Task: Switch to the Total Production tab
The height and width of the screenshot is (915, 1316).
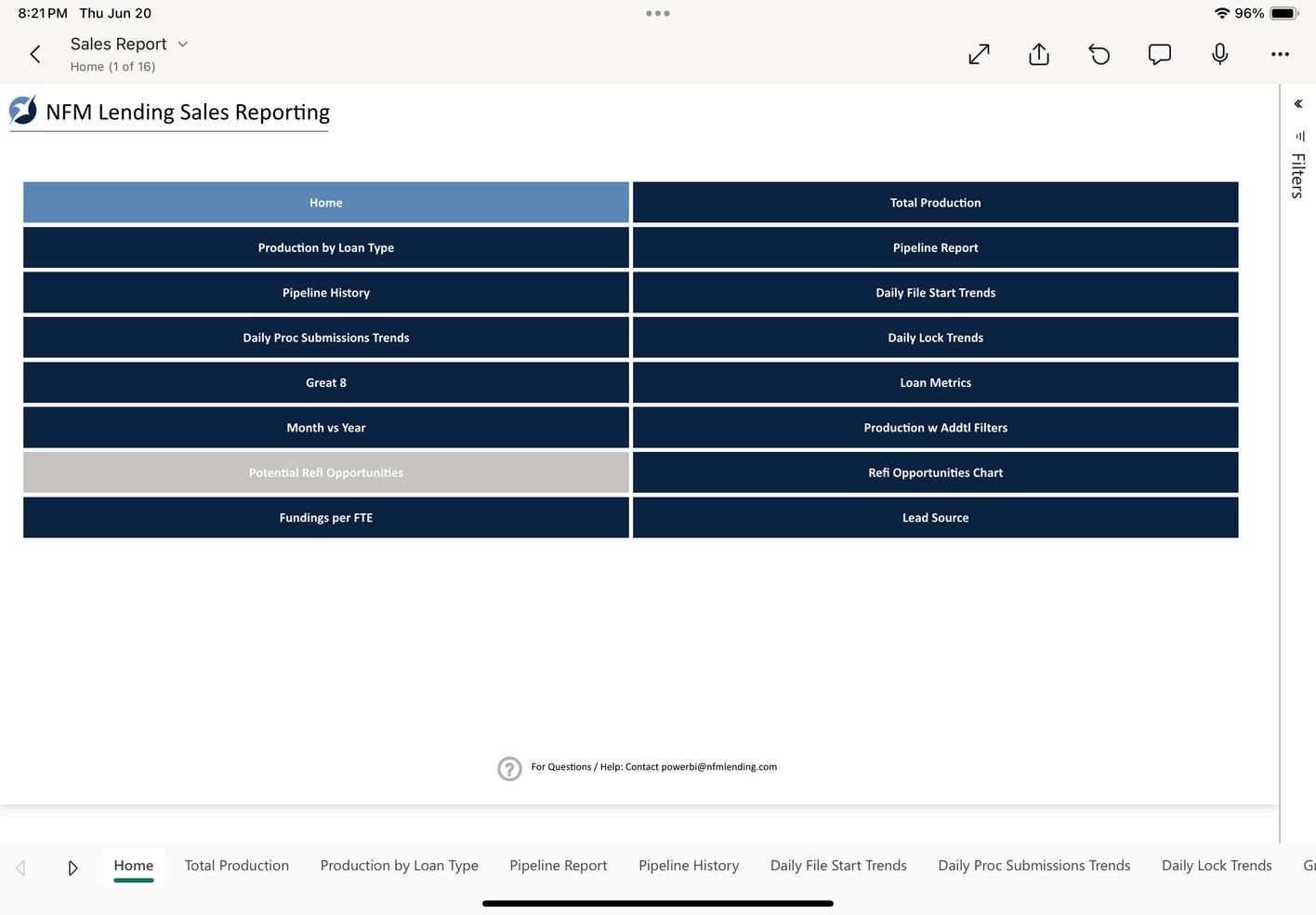Action: (x=237, y=866)
